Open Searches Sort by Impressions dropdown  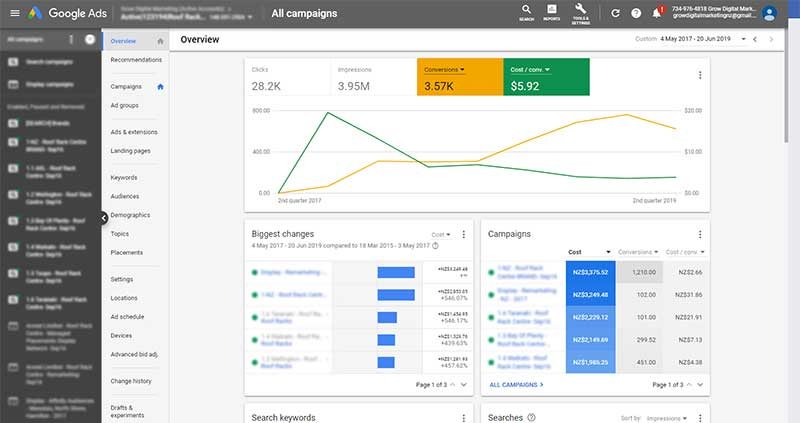coord(667,418)
